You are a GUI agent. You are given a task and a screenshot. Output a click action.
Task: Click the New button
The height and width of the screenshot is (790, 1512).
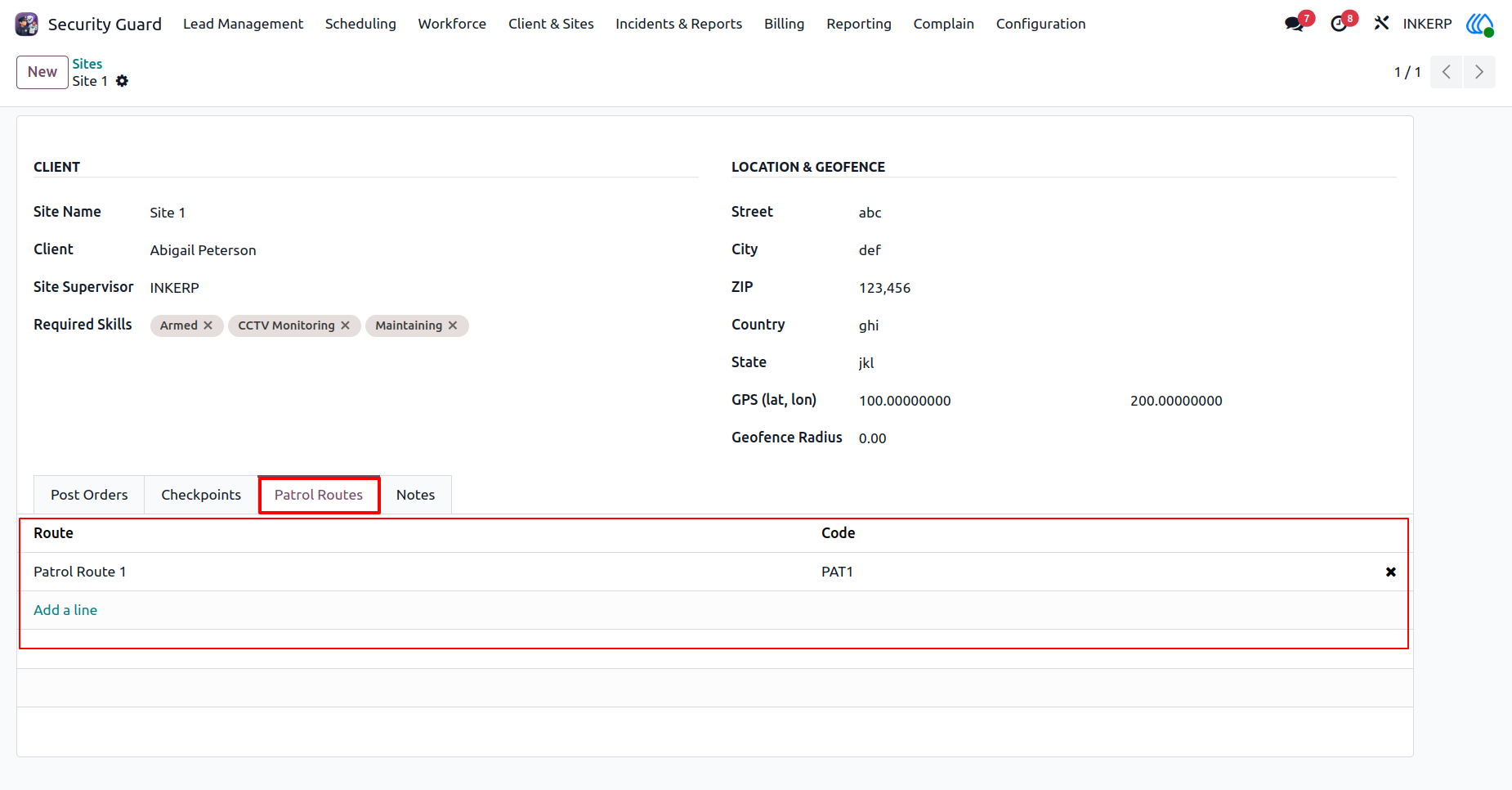pos(42,72)
